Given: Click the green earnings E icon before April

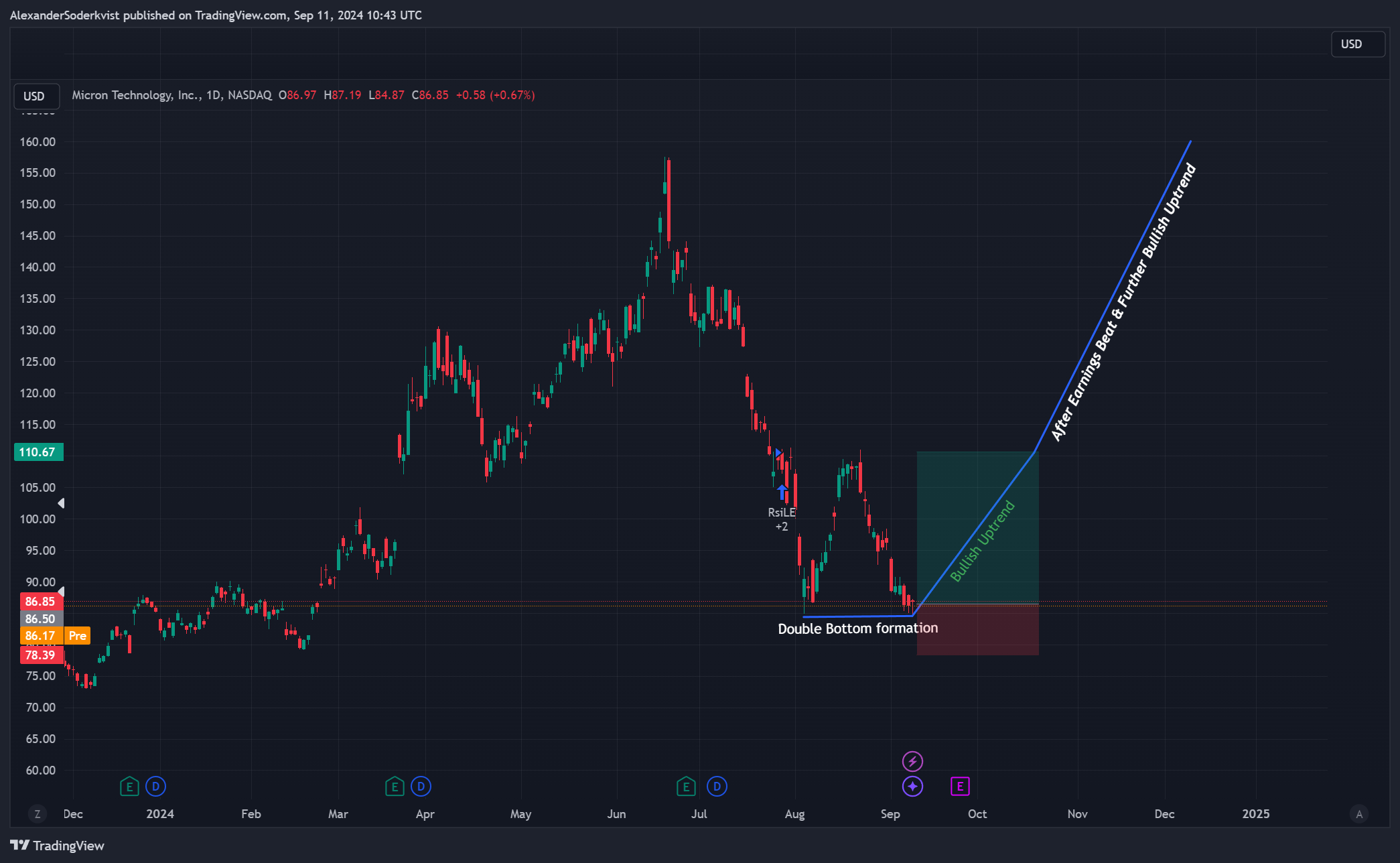Looking at the screenshot, I should click(x=395, y=786).
